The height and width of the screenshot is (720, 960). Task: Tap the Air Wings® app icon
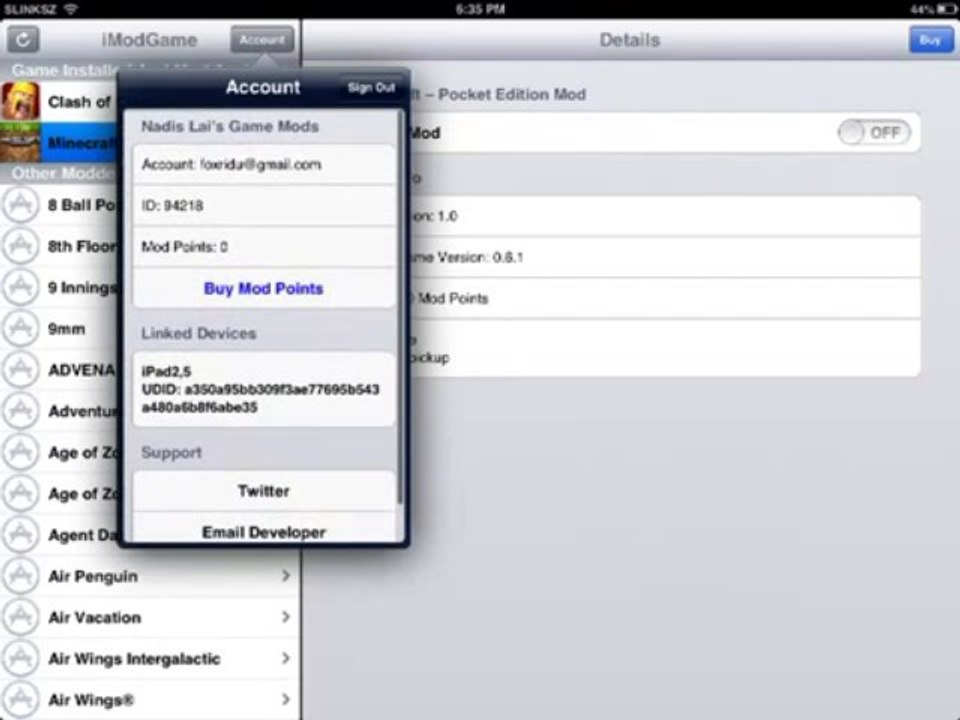tap(21, 699)
